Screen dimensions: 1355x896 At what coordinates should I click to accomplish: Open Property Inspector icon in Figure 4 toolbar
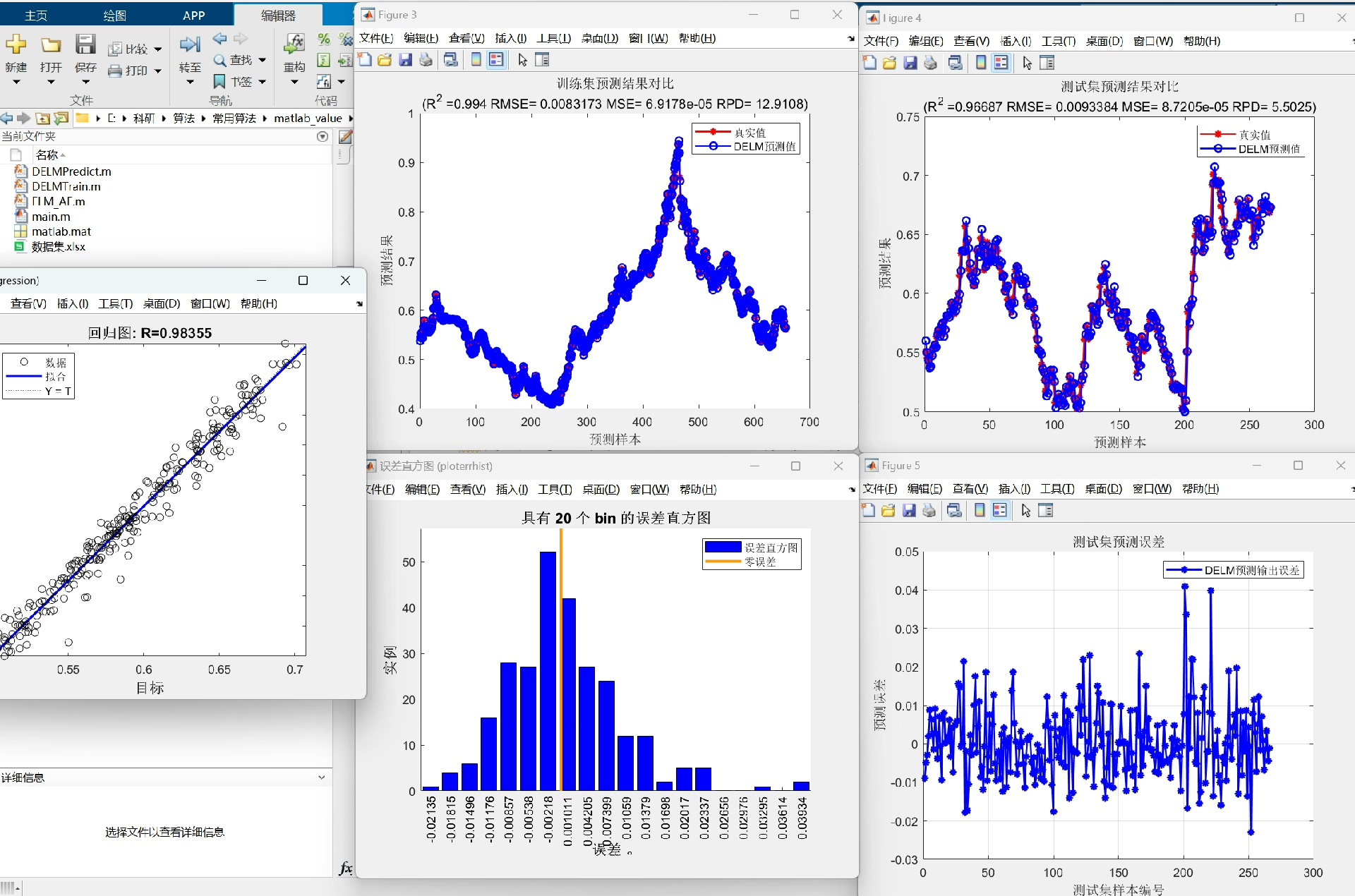[1047, 63]
